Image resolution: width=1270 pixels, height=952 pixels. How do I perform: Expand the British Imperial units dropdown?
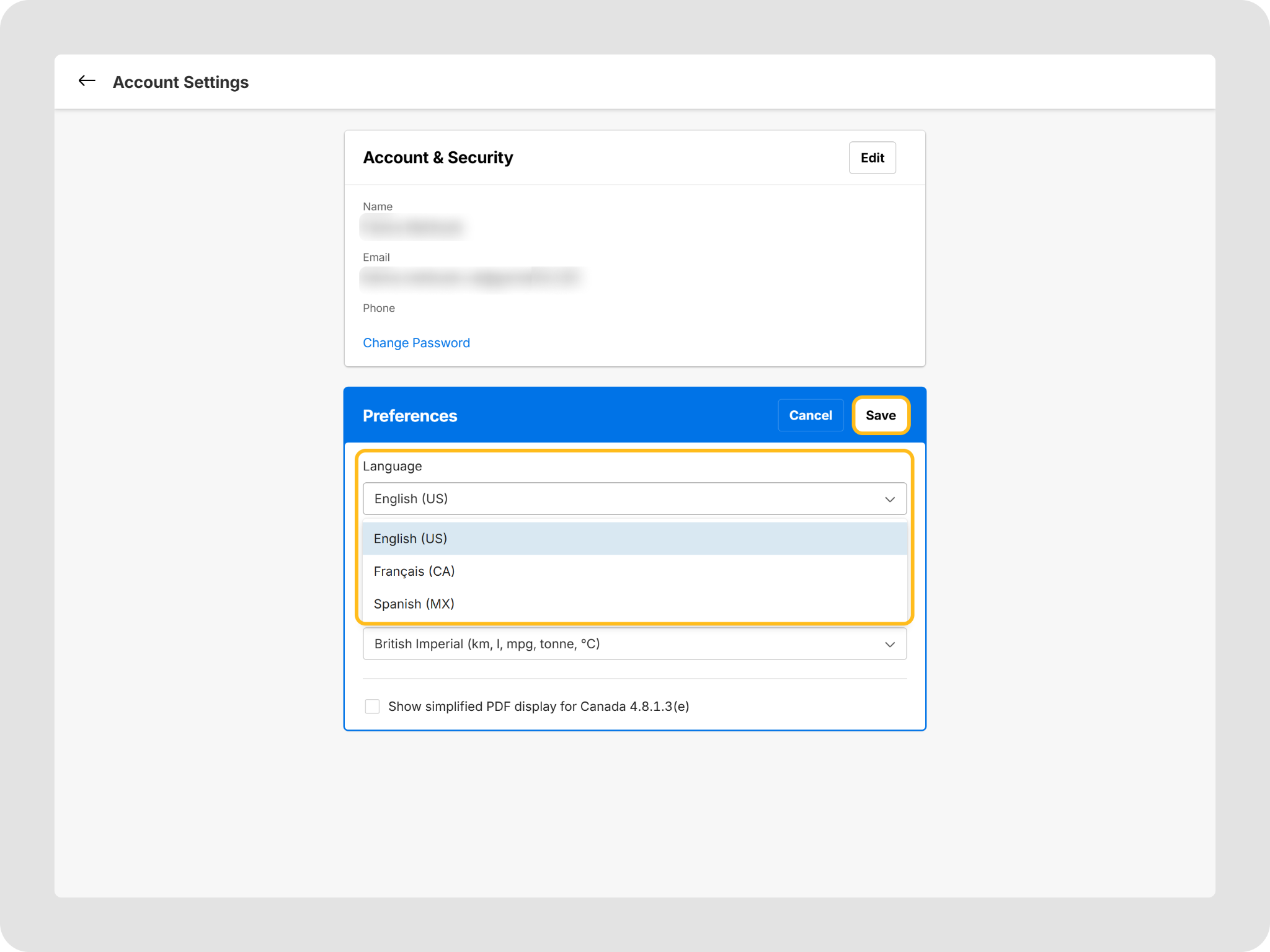pyautogui.click(x=620, y=644)
